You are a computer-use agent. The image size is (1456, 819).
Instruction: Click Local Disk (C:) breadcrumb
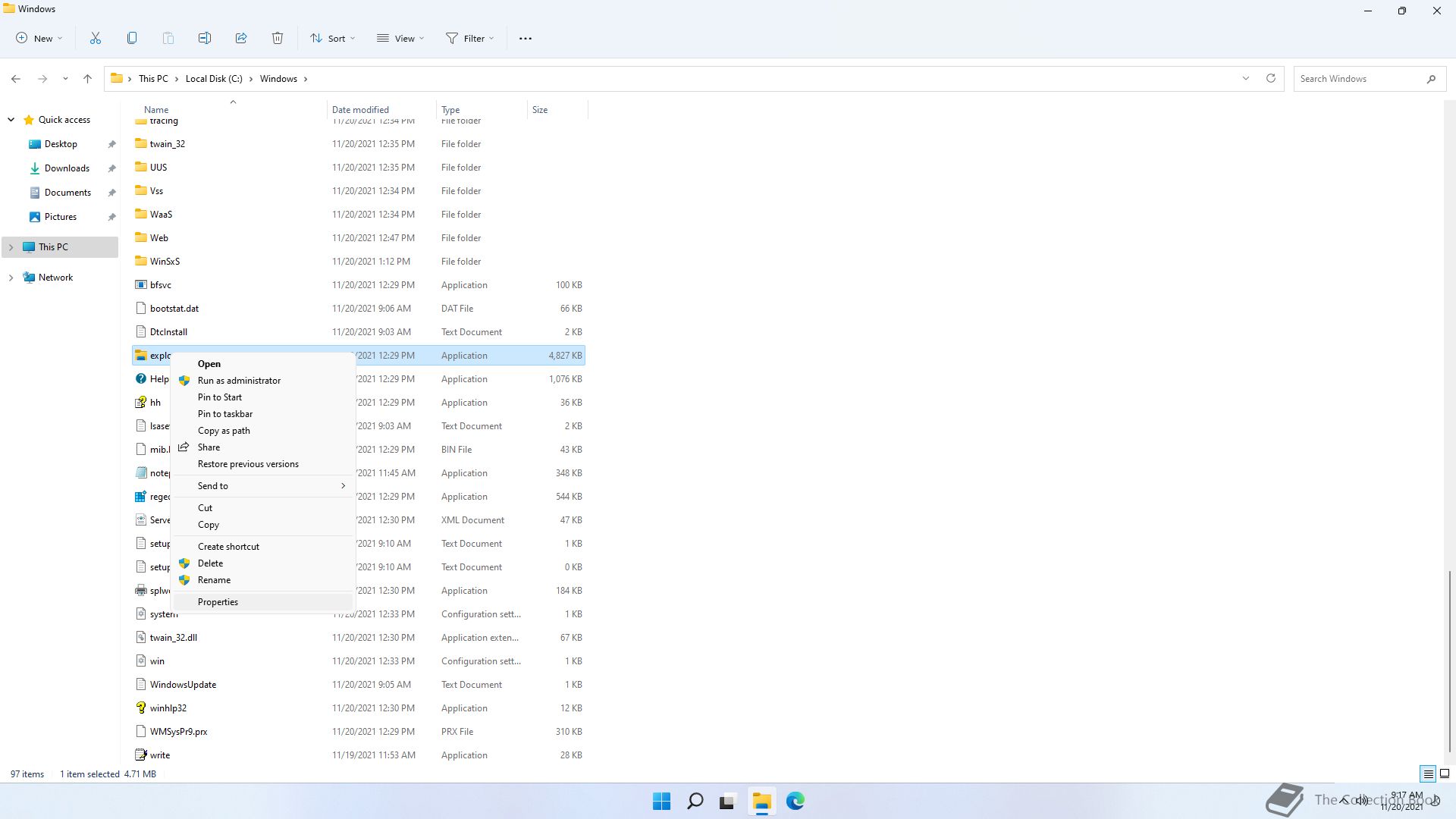click(214, 79)
